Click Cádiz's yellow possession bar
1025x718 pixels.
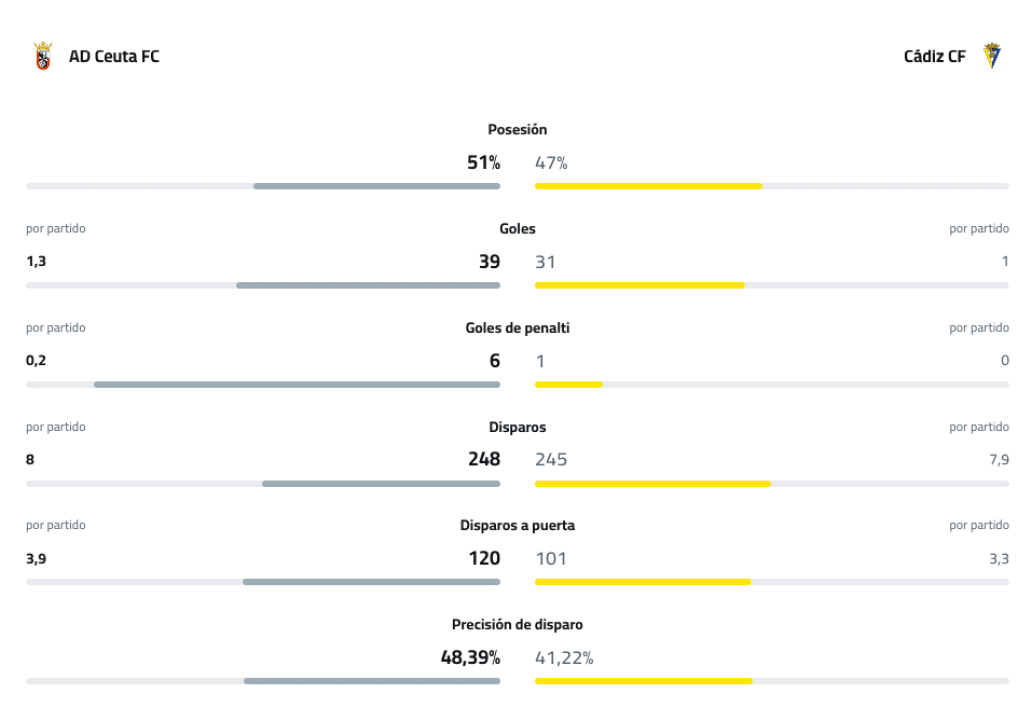pyautogui.click(x=648, y=186)
